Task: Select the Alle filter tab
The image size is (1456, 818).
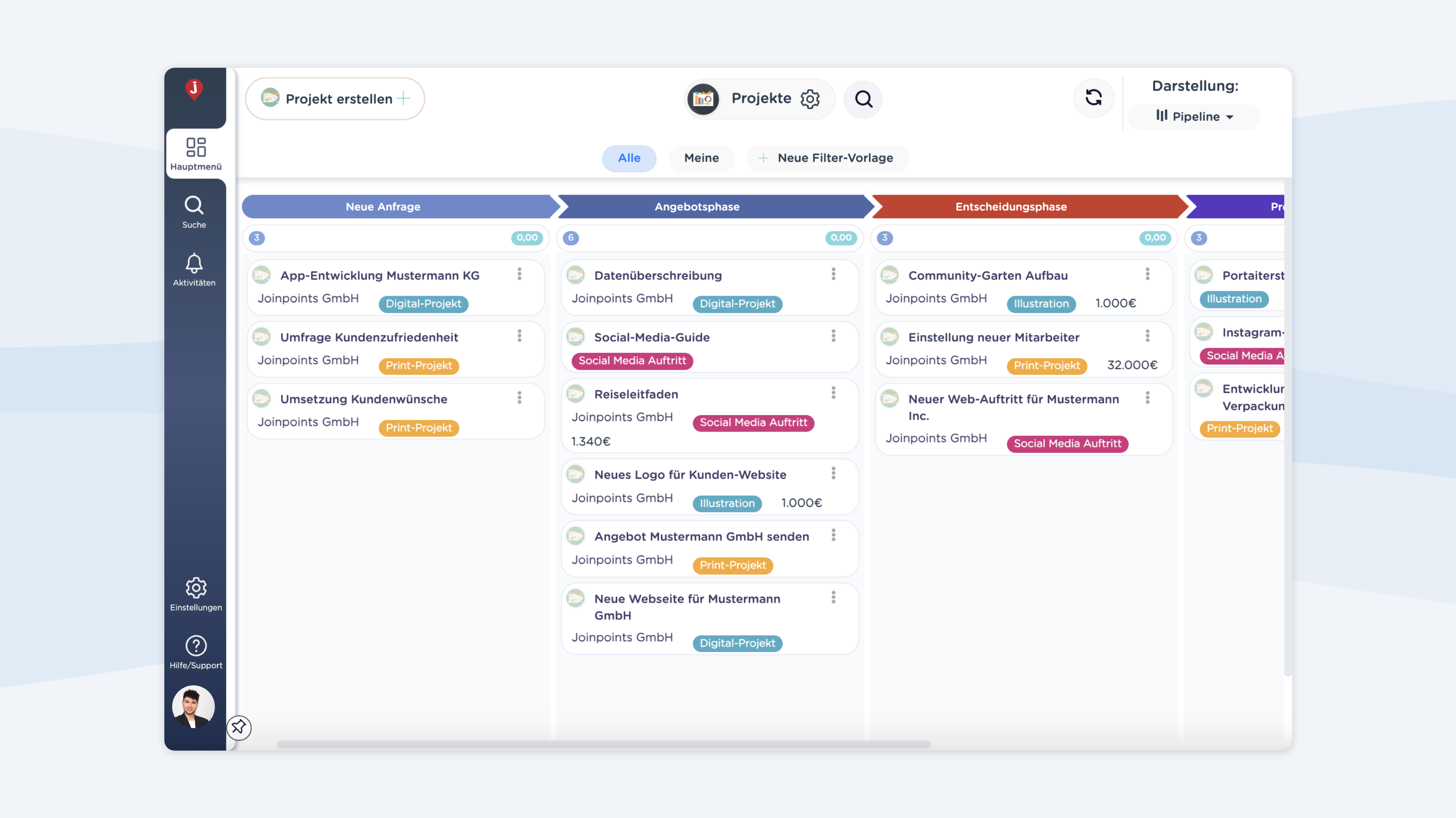Action: point(629,158)
